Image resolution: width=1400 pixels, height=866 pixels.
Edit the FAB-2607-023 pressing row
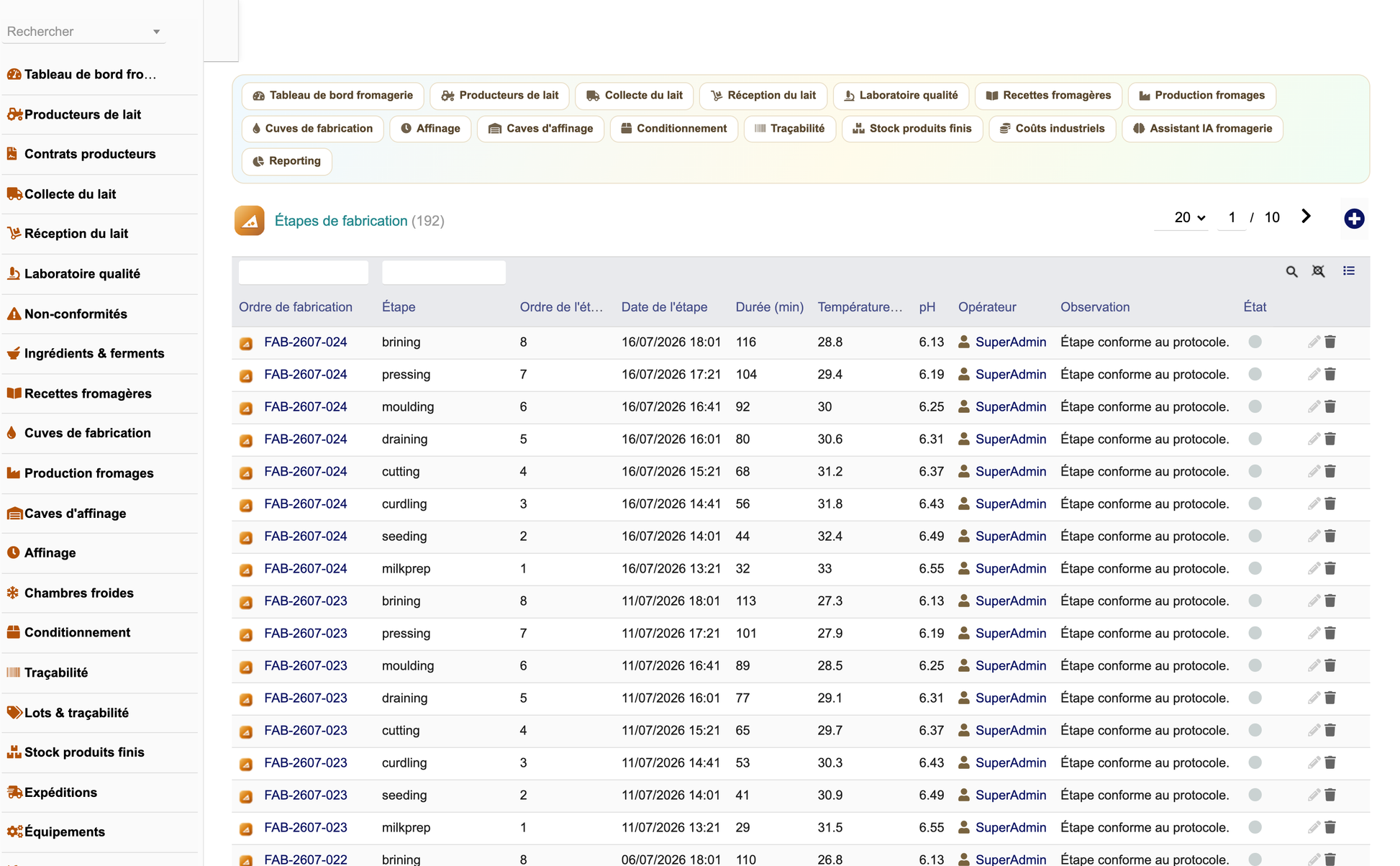click(1314, 633)
